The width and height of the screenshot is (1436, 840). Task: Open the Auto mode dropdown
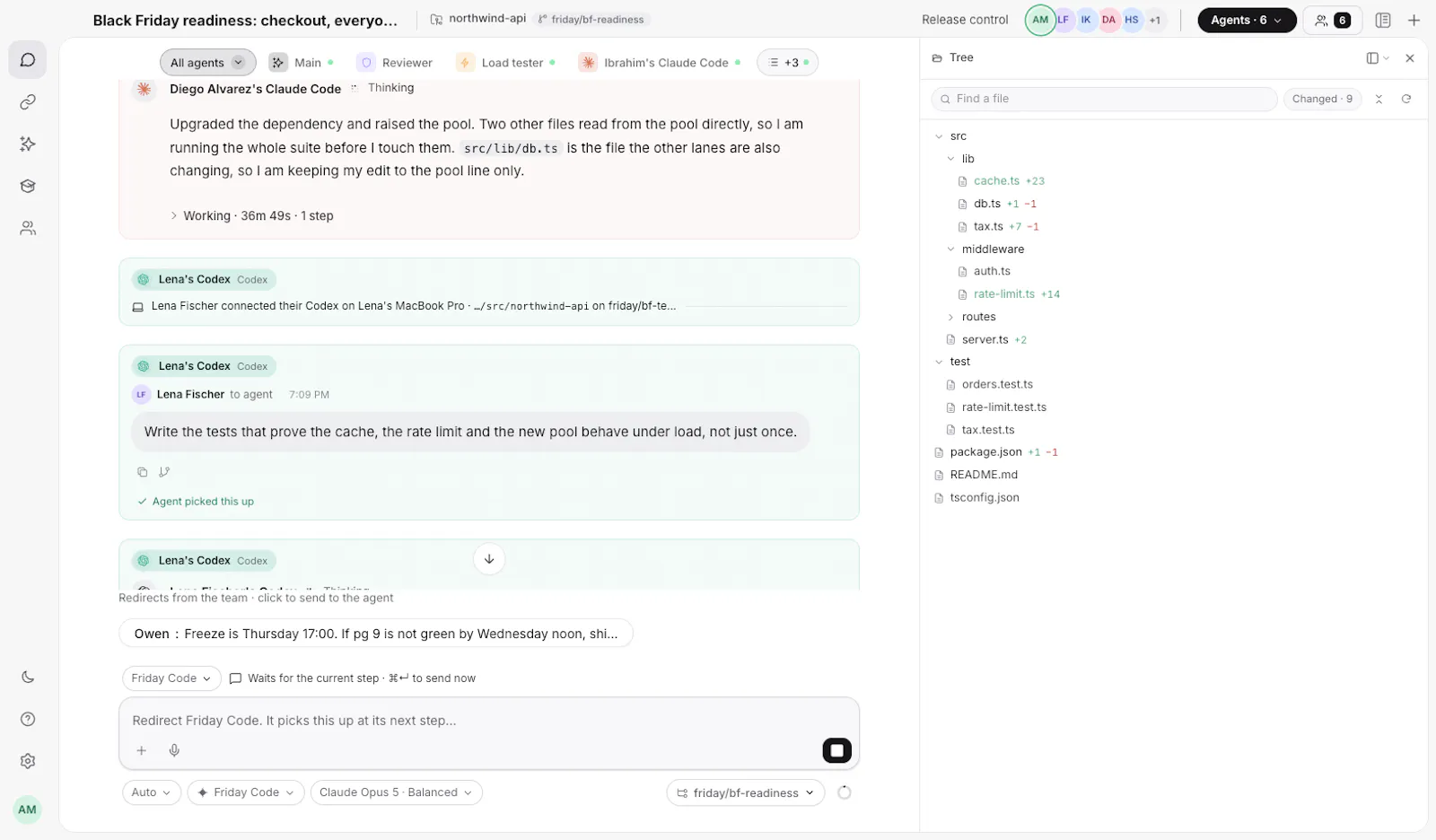coord(151,792)
